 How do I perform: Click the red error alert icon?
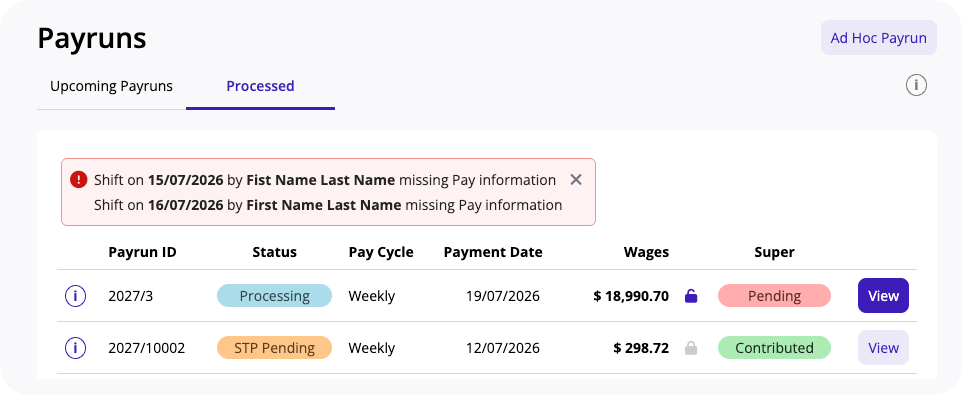[x=79, y=180]
